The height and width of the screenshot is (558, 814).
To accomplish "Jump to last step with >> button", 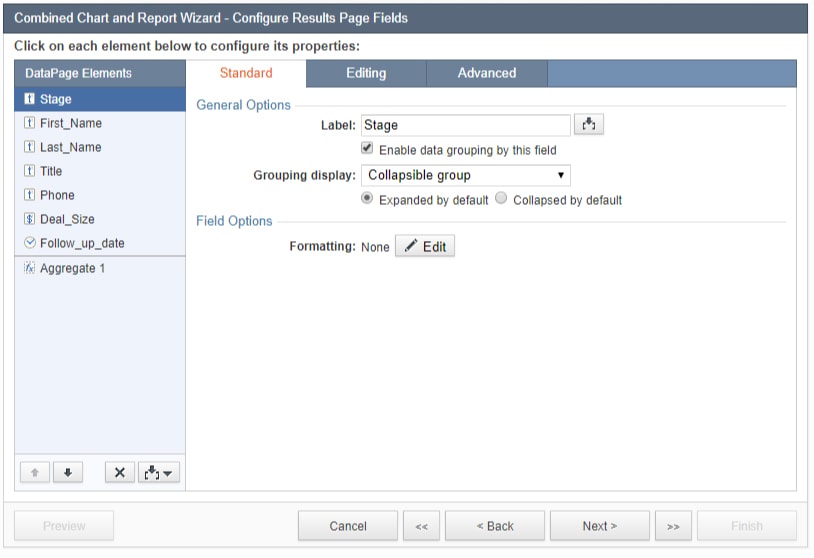I will (x=673, y=526).
